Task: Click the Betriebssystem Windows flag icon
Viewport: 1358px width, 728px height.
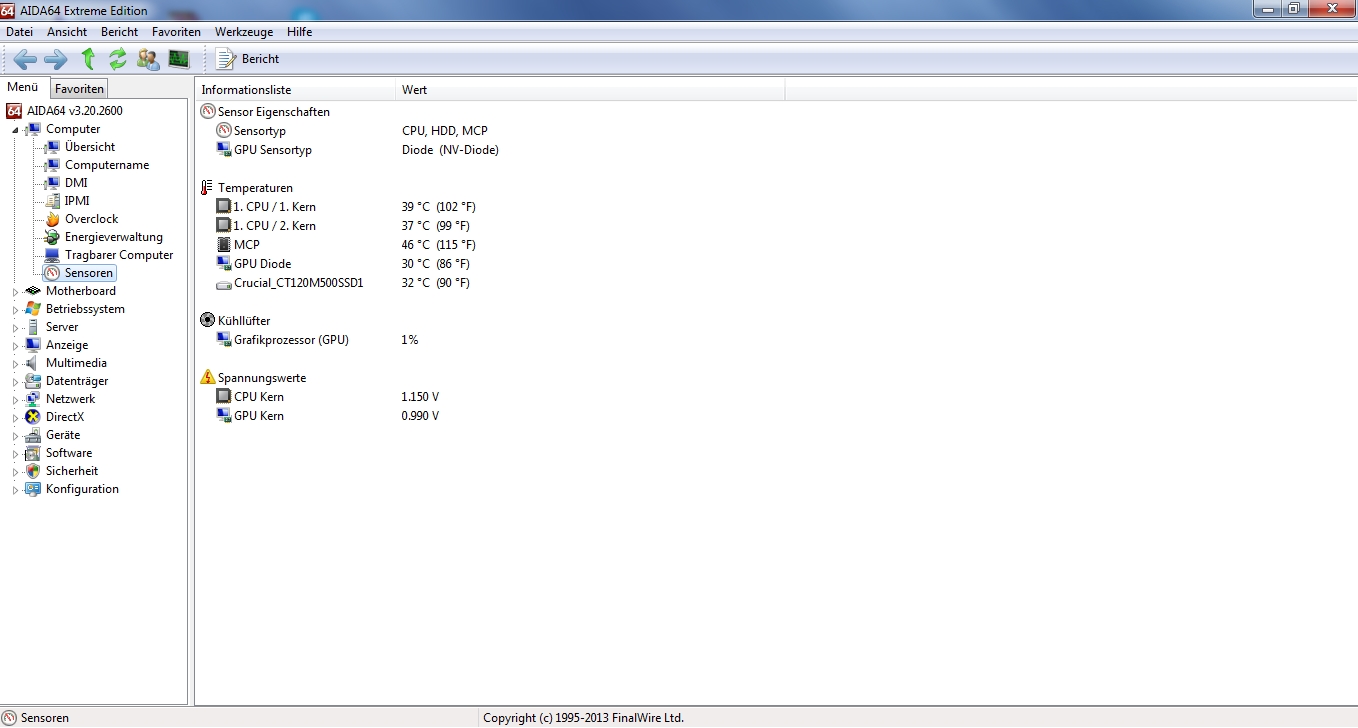Action: 33,309
